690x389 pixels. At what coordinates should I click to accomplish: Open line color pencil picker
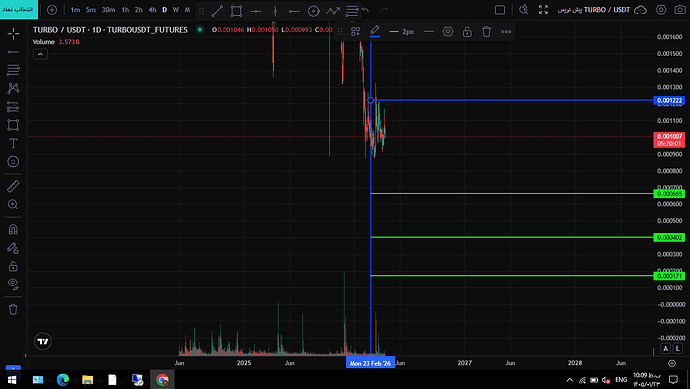(374, 31)
